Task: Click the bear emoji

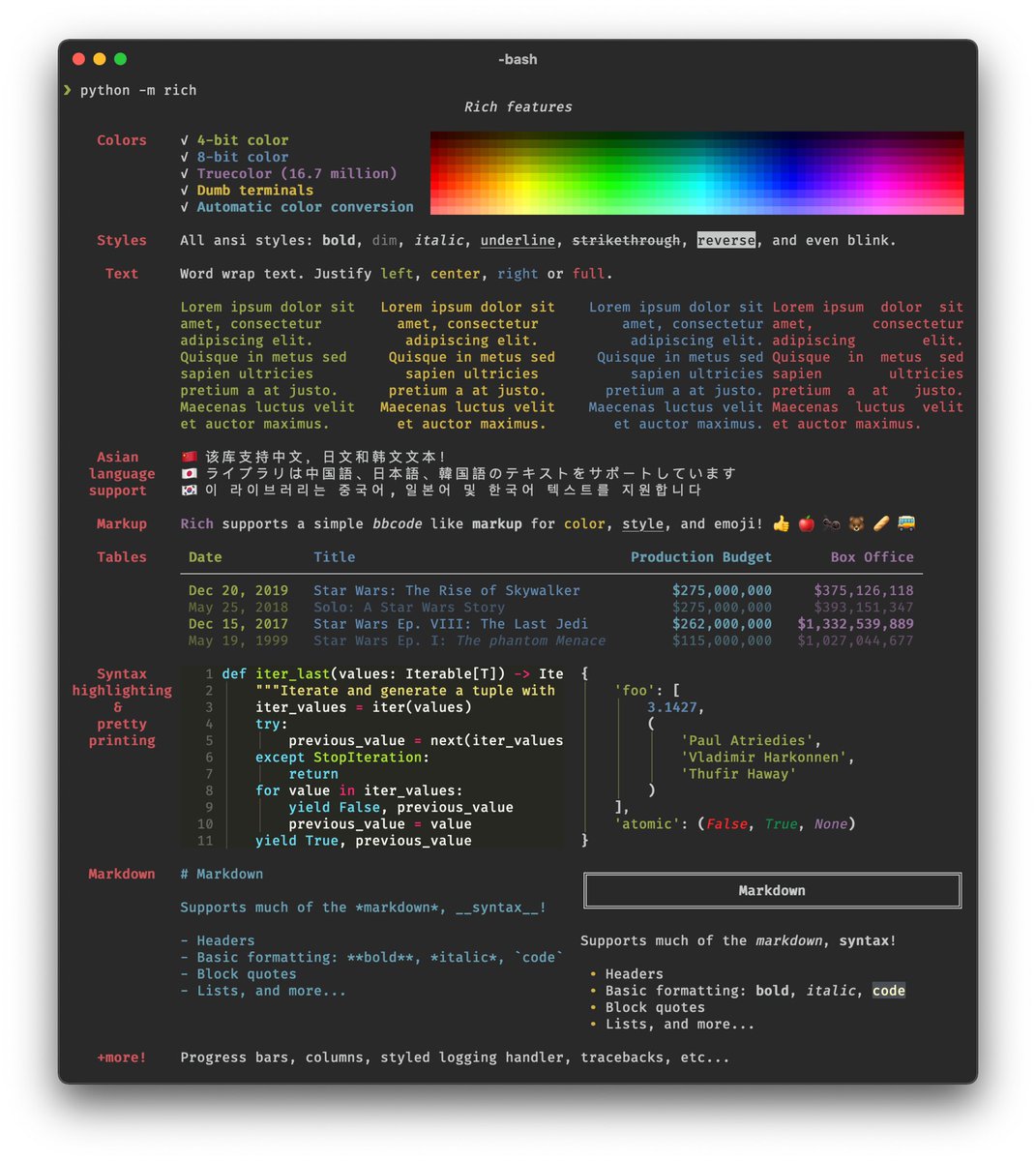Action: click(855, 523)
